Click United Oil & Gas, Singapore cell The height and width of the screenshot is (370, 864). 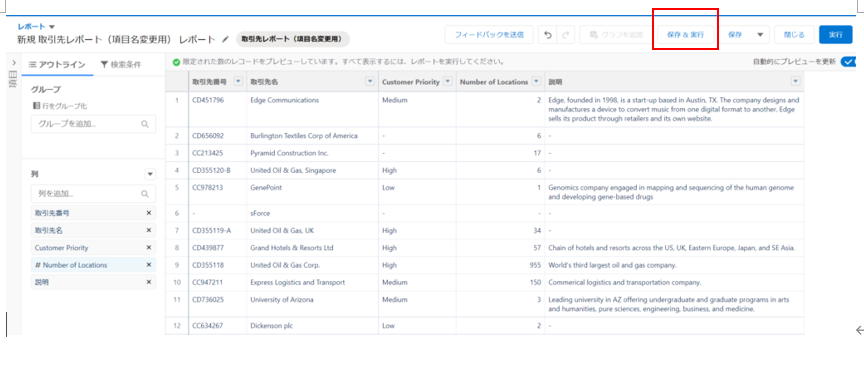[312, 170]
